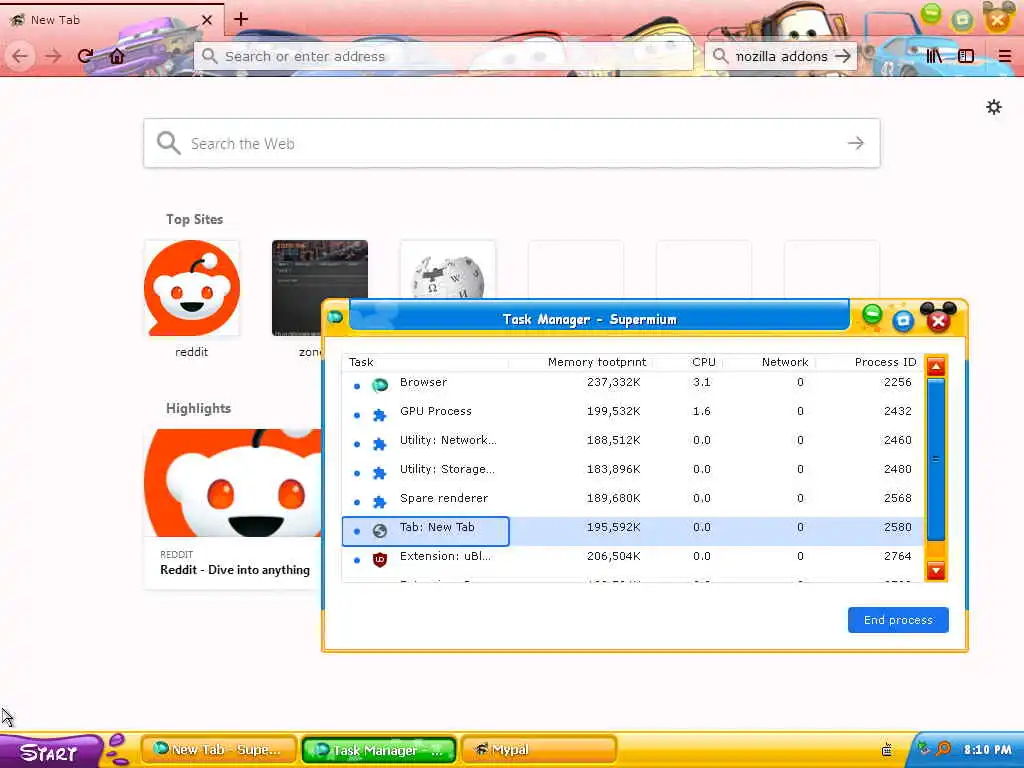Reload the page with the refresh icon
This screenshot has height=768, width=1024.
click(x=85, y=56)
